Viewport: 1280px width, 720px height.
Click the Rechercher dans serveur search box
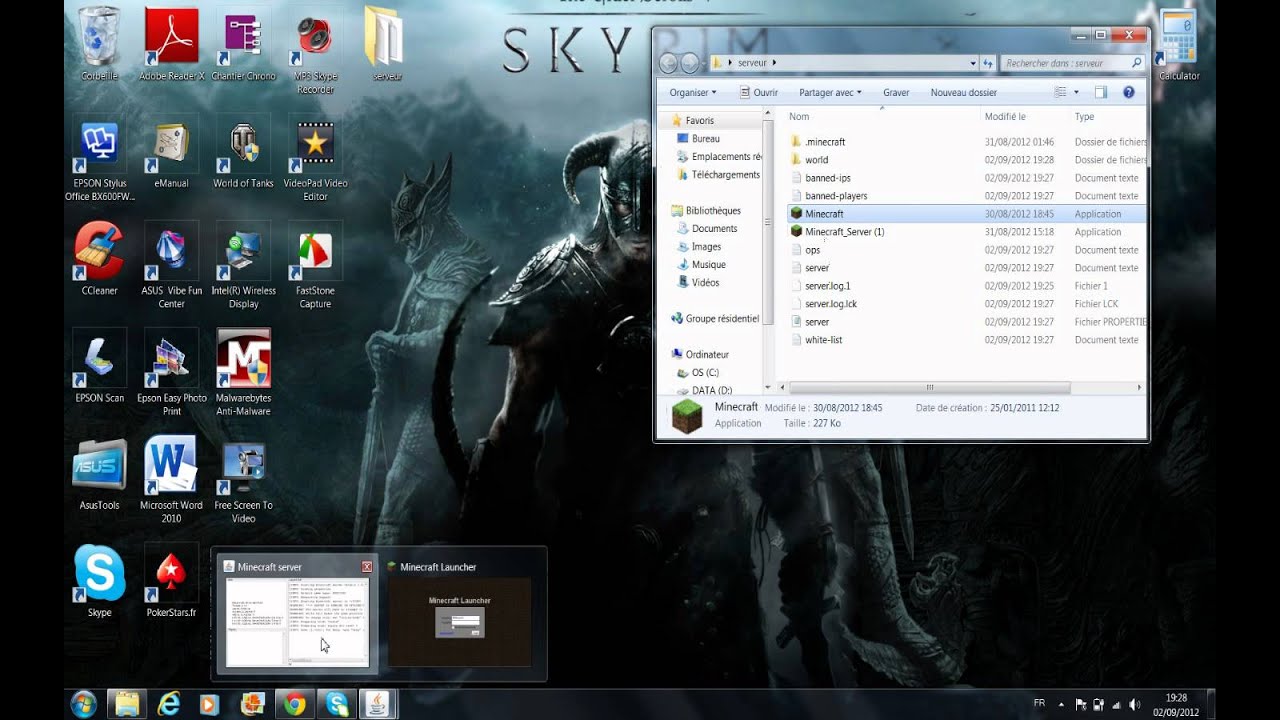tap(1072, 63)
